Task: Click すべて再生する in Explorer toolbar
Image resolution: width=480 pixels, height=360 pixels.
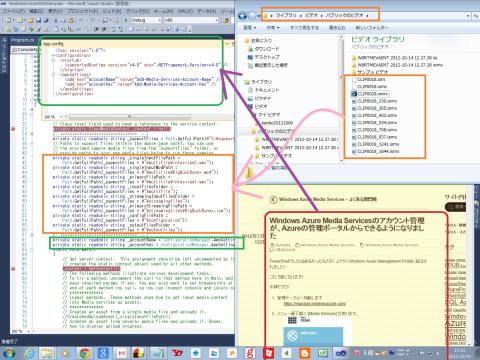Action: (x=304, y=28)
